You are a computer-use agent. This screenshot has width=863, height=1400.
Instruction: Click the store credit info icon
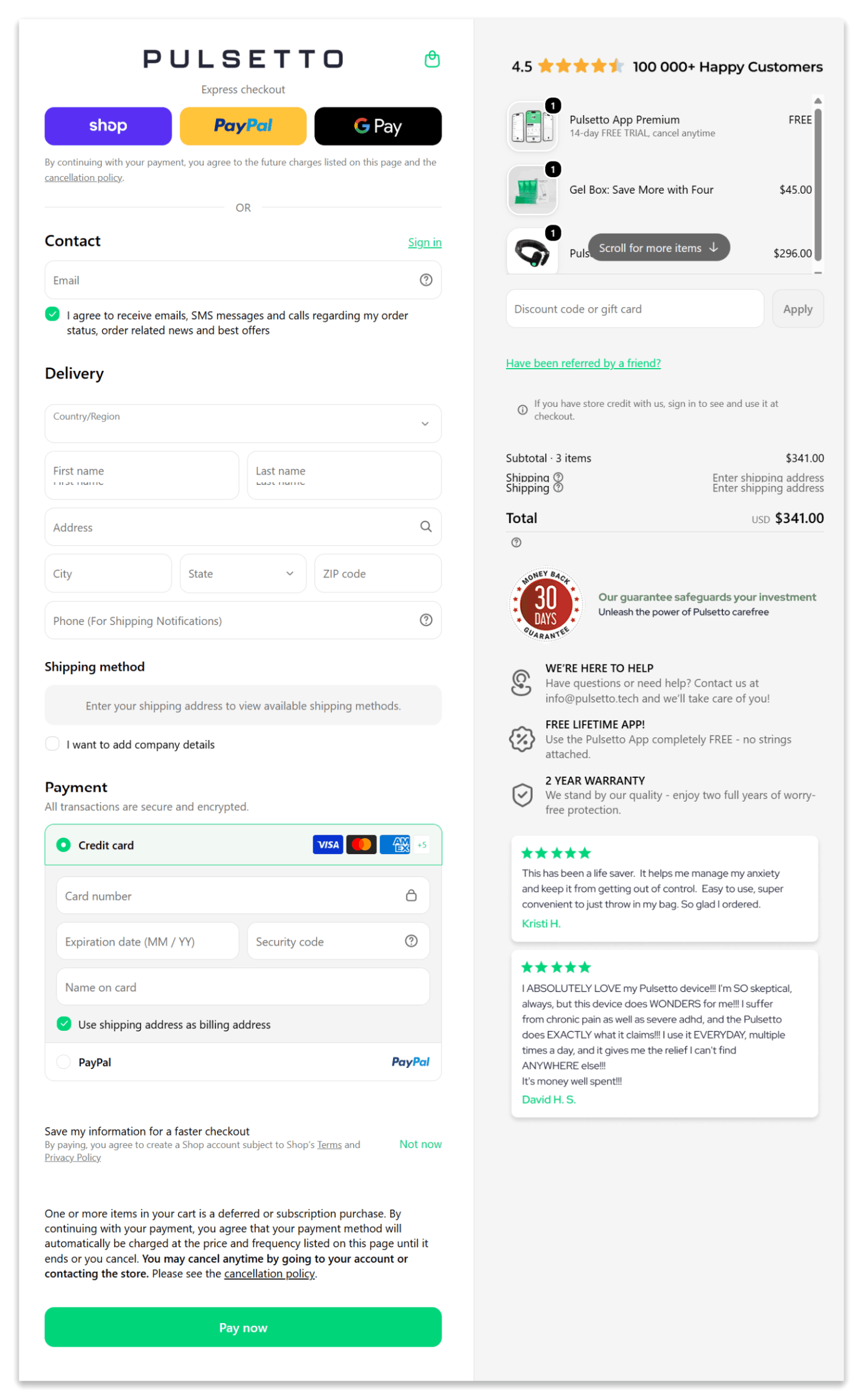point(522,409)
